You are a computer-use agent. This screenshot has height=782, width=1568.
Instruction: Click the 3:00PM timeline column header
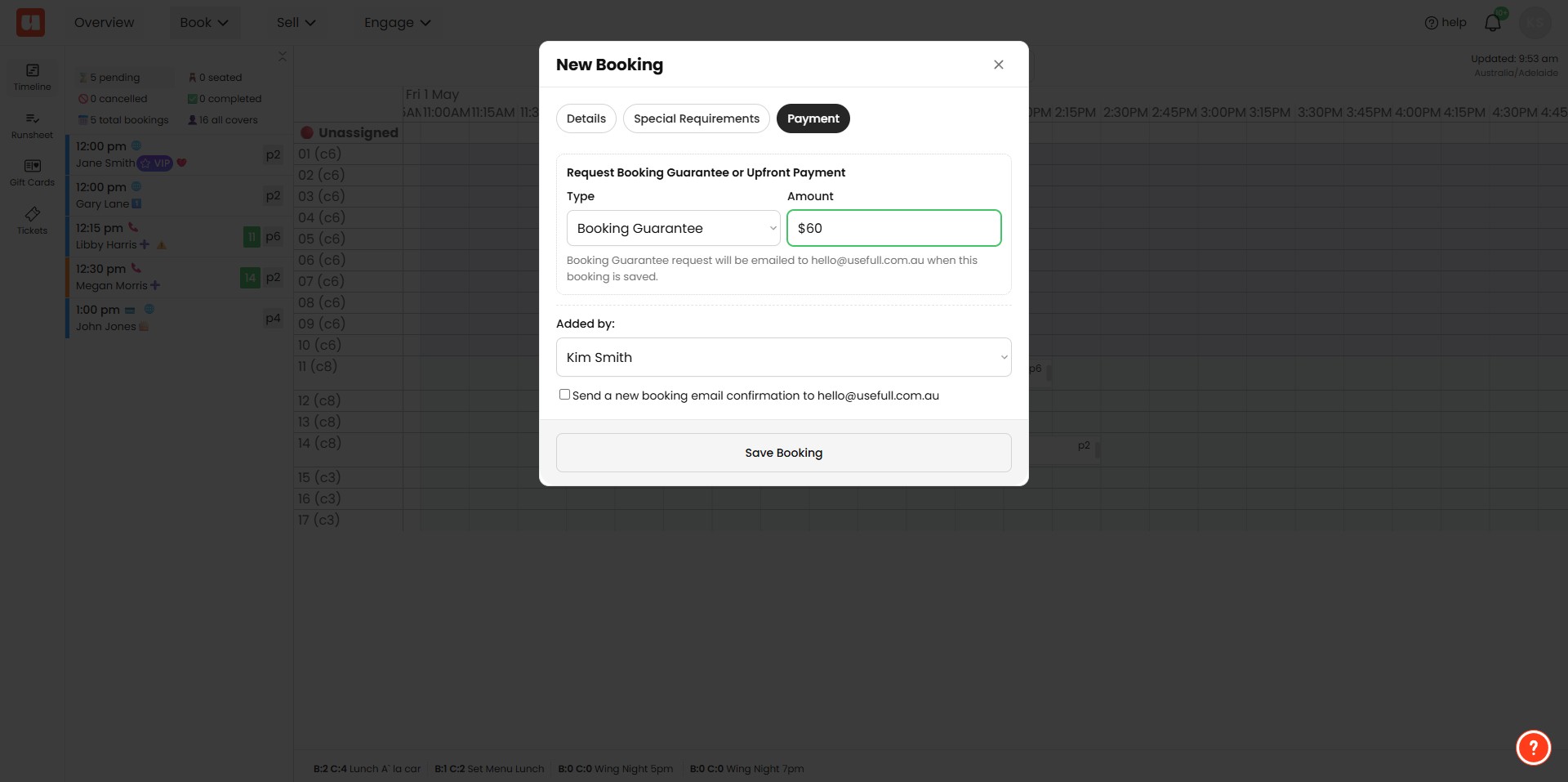[x=1223, y=112]
